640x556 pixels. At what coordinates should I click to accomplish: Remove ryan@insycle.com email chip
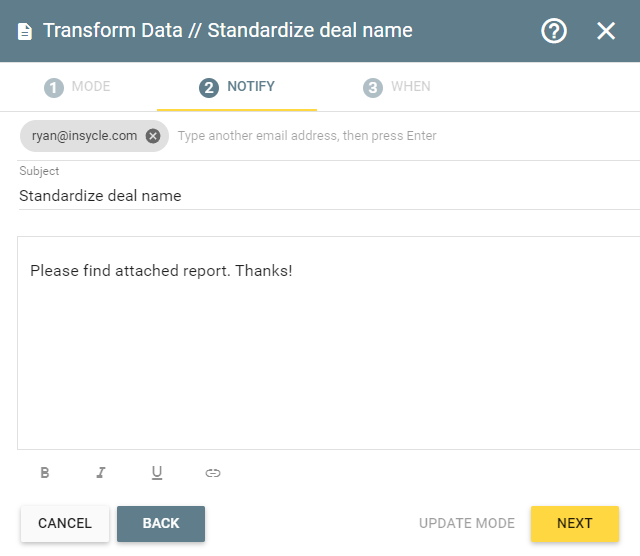click(x=153, y=136)
